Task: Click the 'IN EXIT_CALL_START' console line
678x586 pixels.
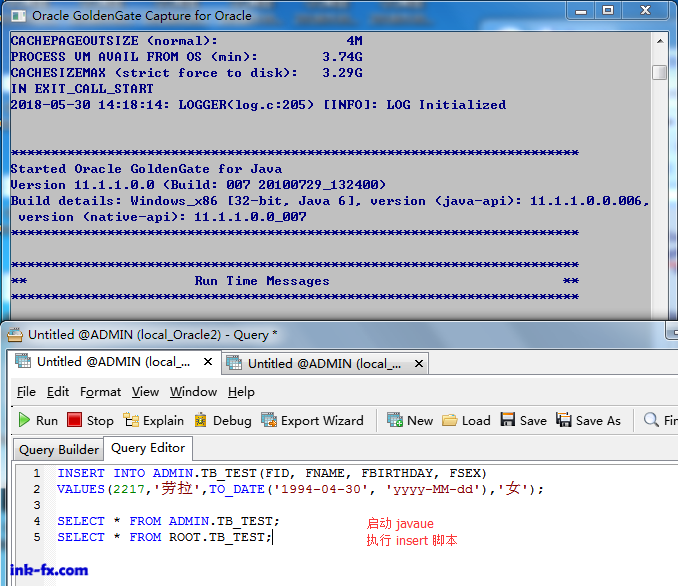Action: [x=82, y=89]
